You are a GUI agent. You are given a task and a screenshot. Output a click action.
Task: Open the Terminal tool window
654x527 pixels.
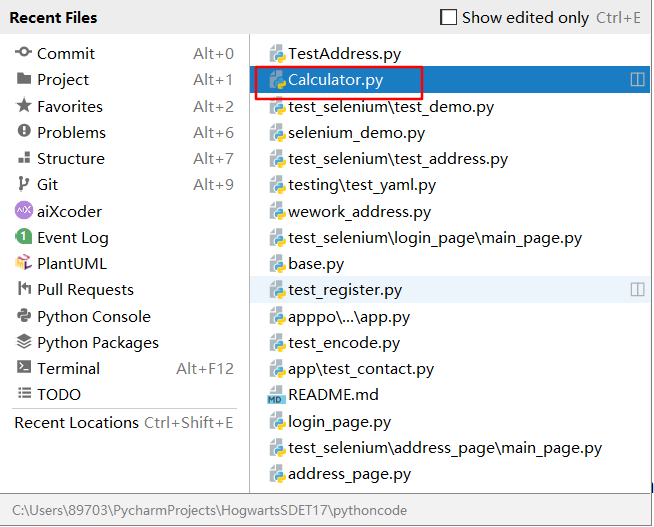coord(124,369)
